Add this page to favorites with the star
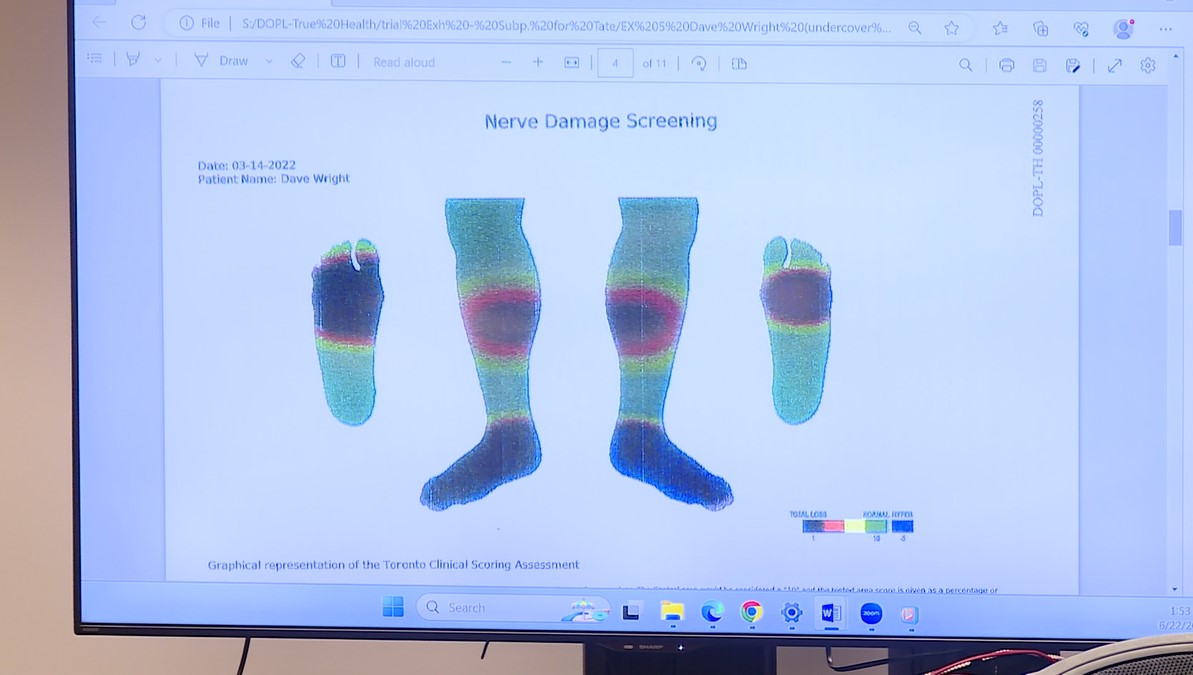 [x=951, y=28]
